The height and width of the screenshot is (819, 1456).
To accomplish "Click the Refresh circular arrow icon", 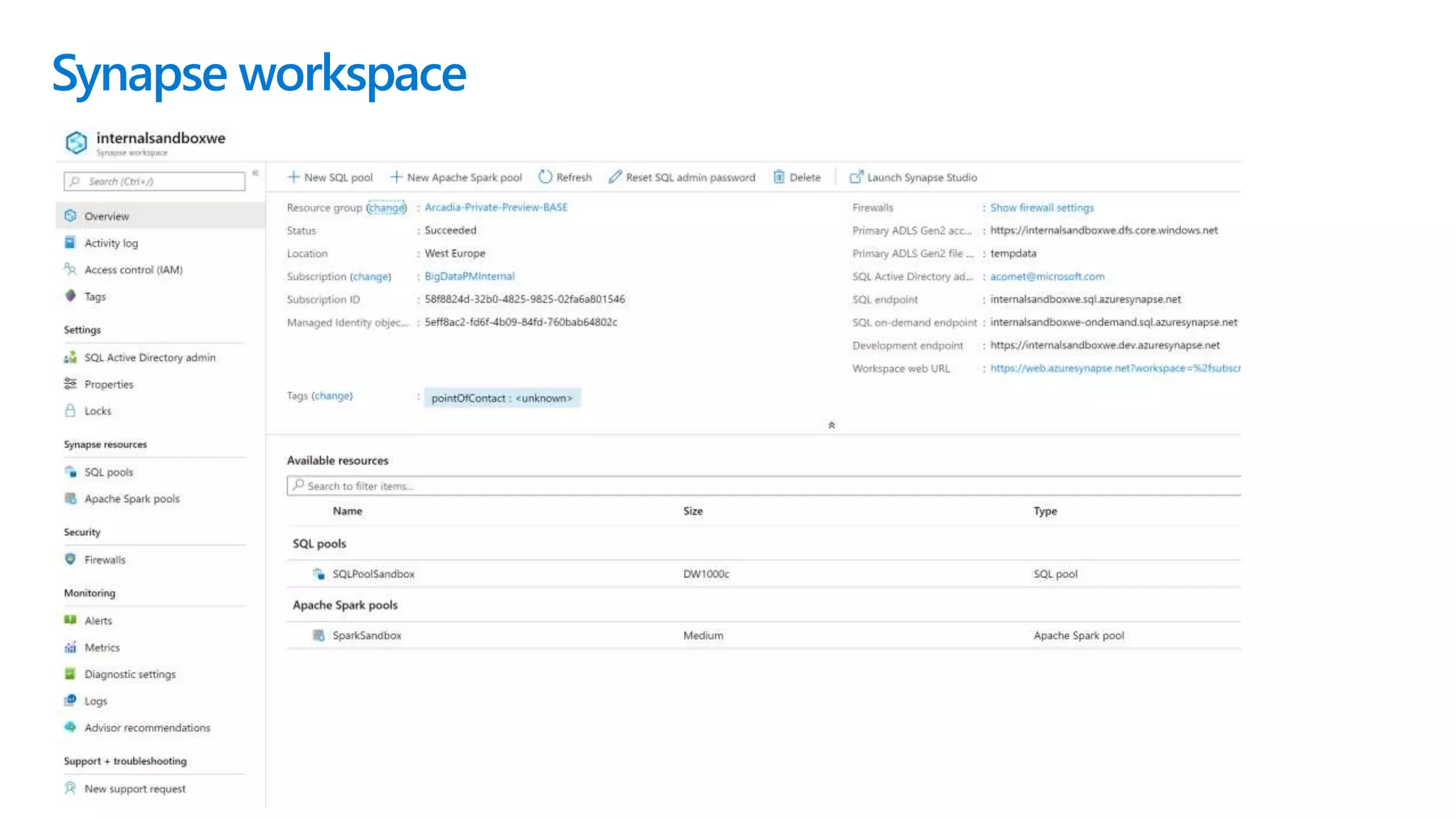I will (545, 176).
